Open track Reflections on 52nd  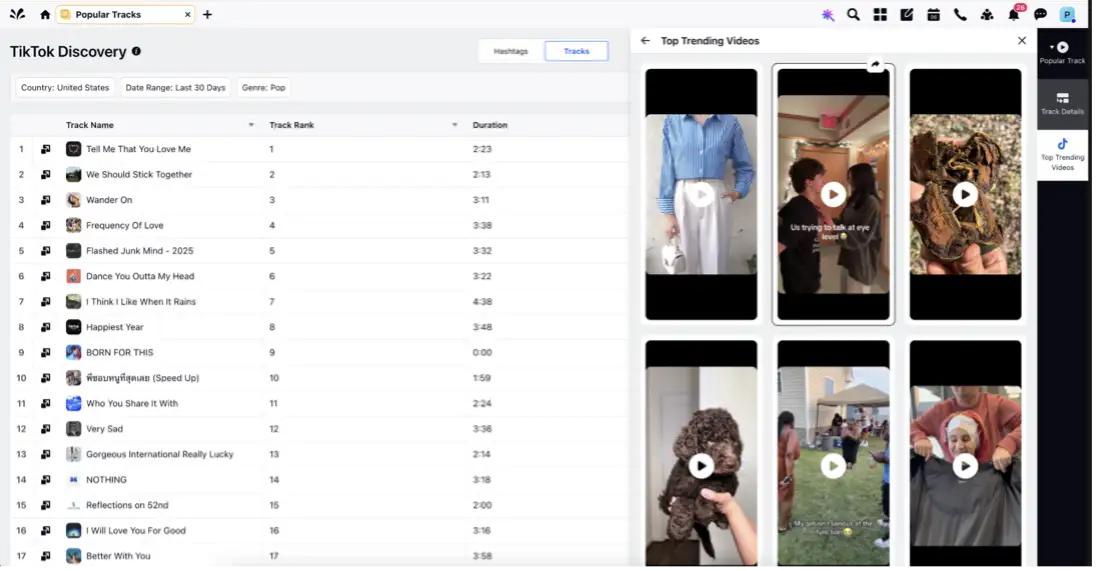coord(127,505)
